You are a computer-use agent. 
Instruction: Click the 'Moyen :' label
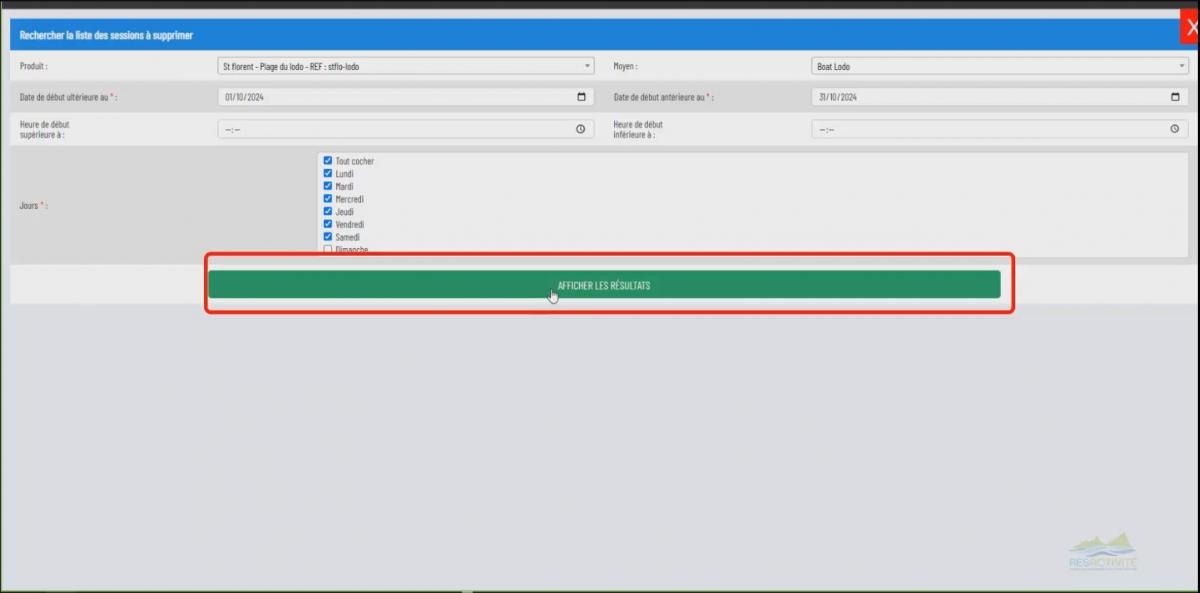[x=626, y=67]
